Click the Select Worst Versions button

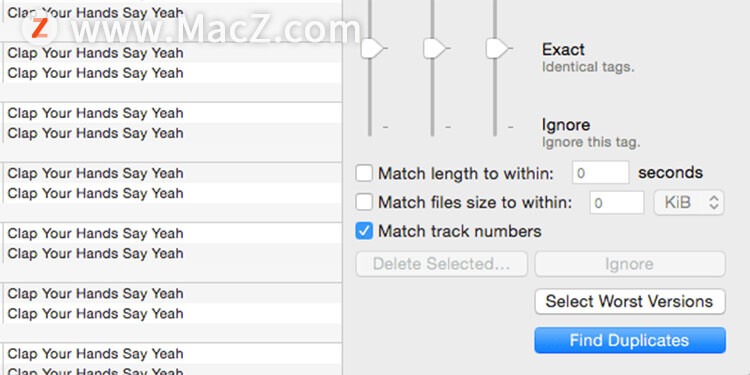[630, 301]
